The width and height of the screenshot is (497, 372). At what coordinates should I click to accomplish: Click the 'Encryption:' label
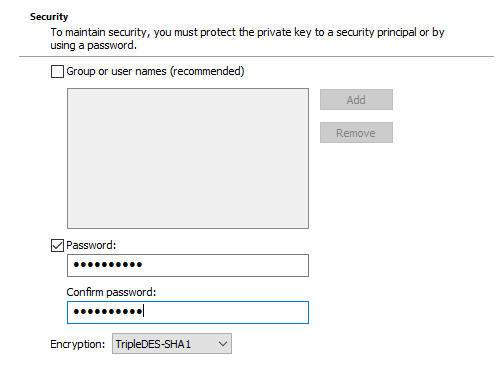click(x=78, y=344)
